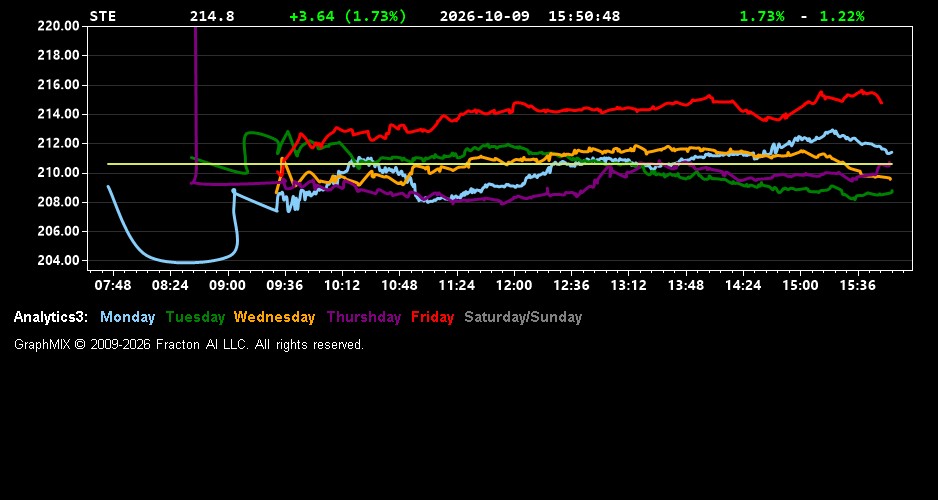Select the Monday legend label
This screenshot has width=938, height=500.
pos(127,318)
